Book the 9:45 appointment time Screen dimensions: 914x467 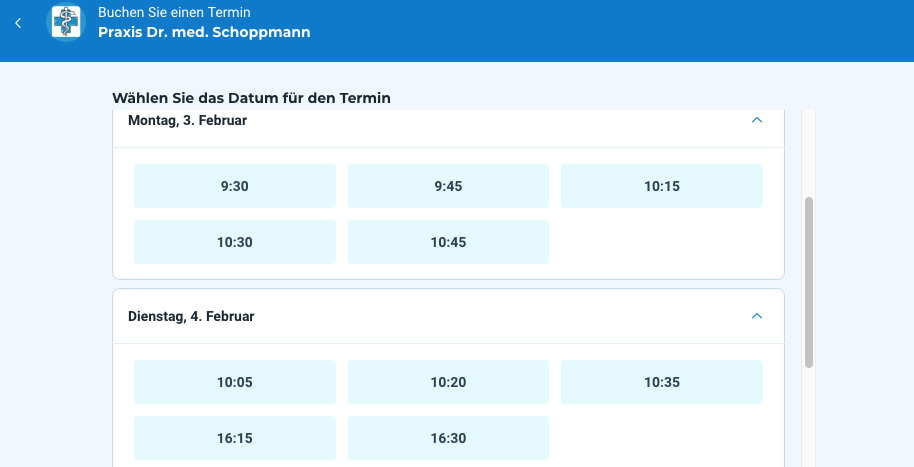pyautogui.click(x=448, y=186)
